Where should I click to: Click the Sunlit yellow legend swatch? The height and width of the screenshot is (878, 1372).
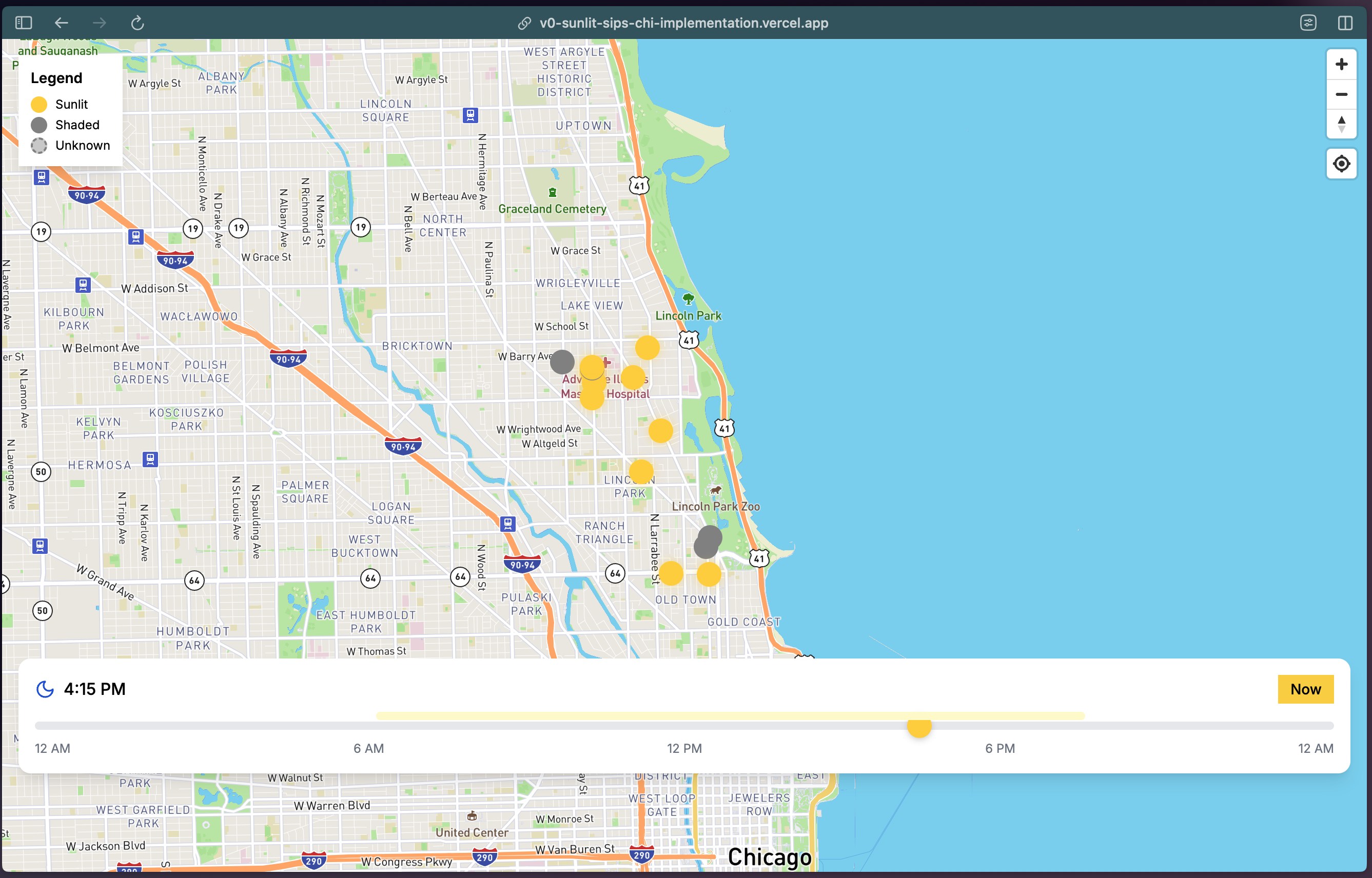[39, 104]
